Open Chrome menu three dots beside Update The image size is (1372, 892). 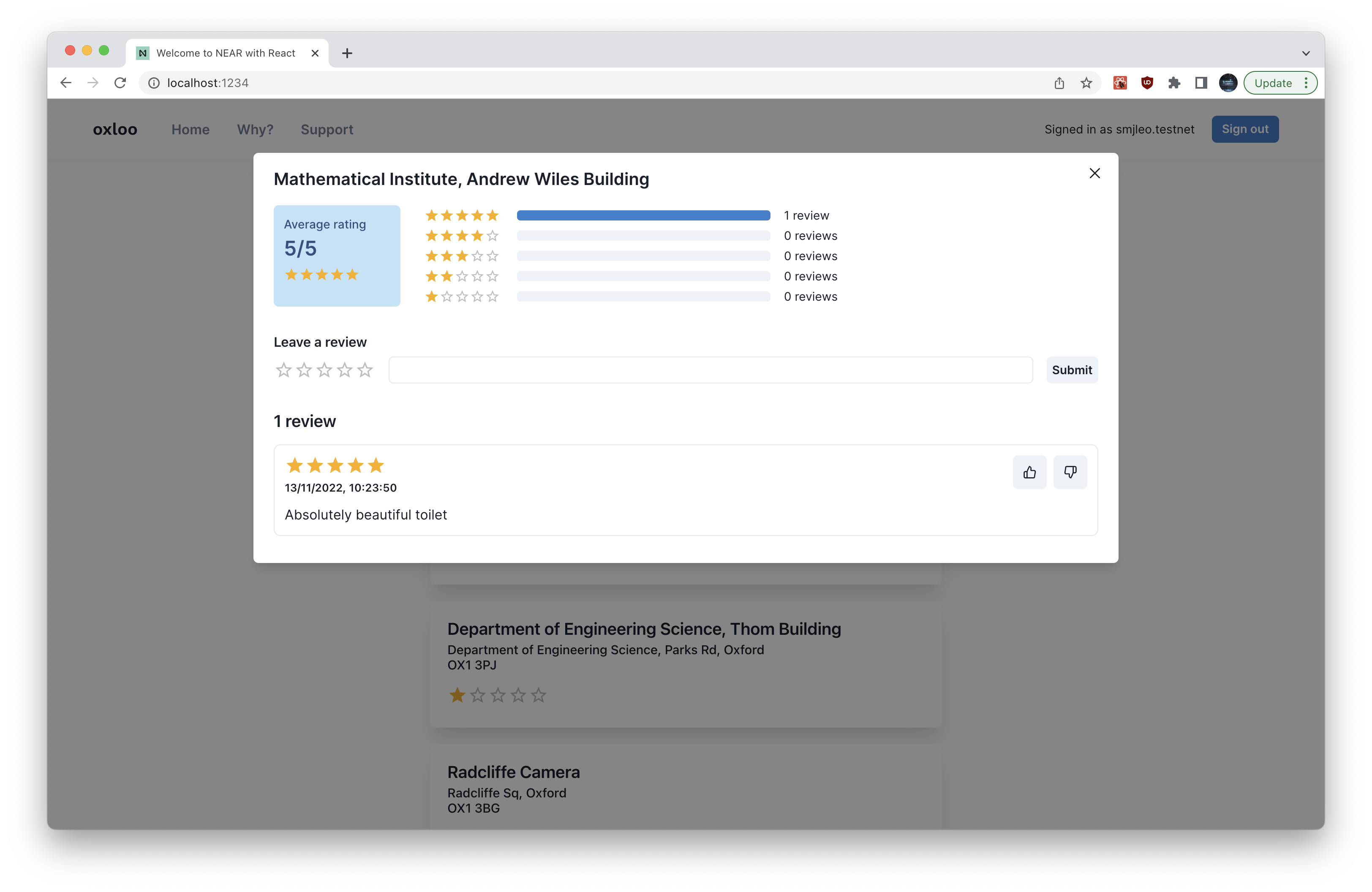[1306, 83]
